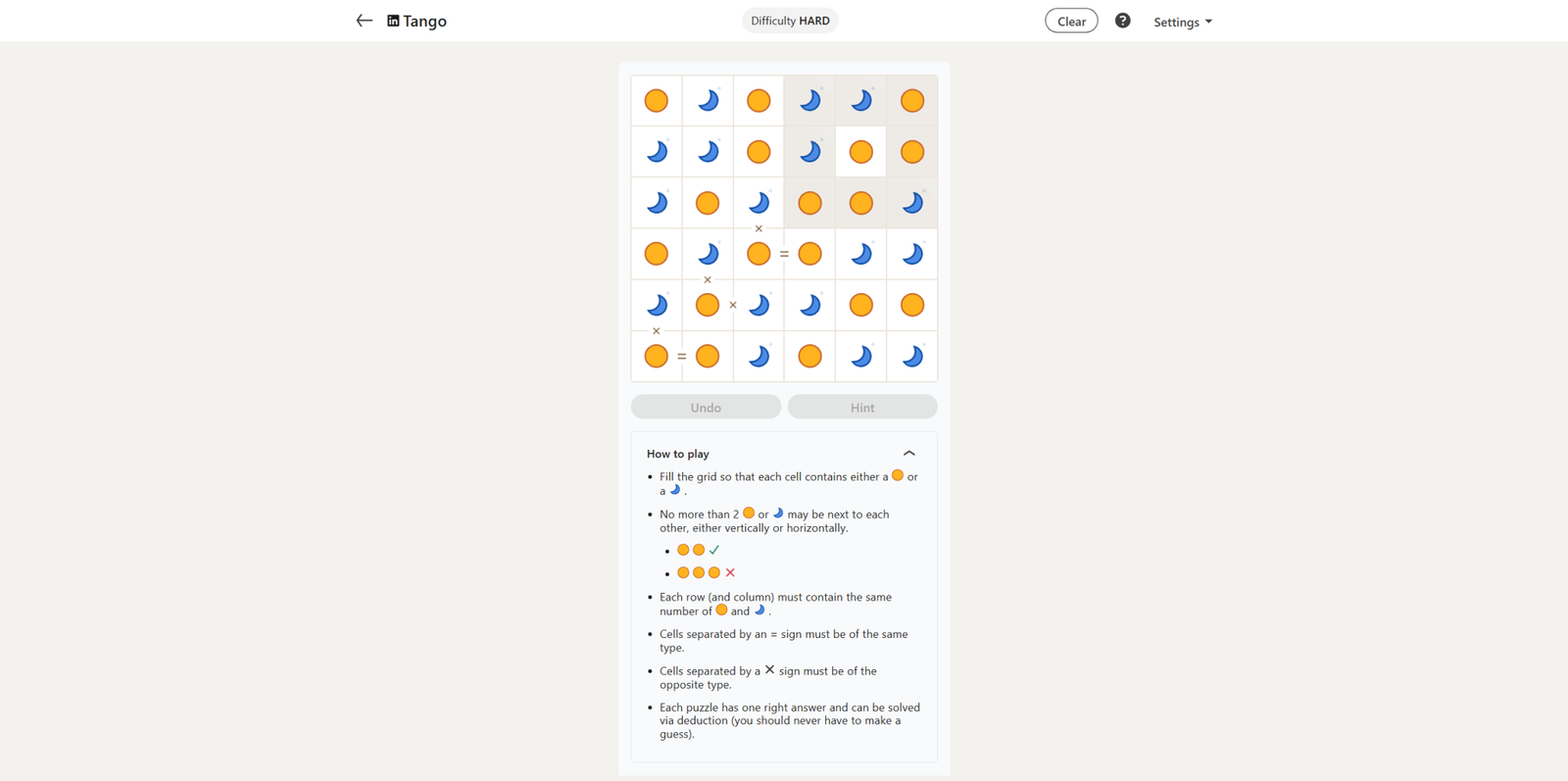Open the Settings dropdown
The width and height of the screenshot is (1568, 781).
1182,22
